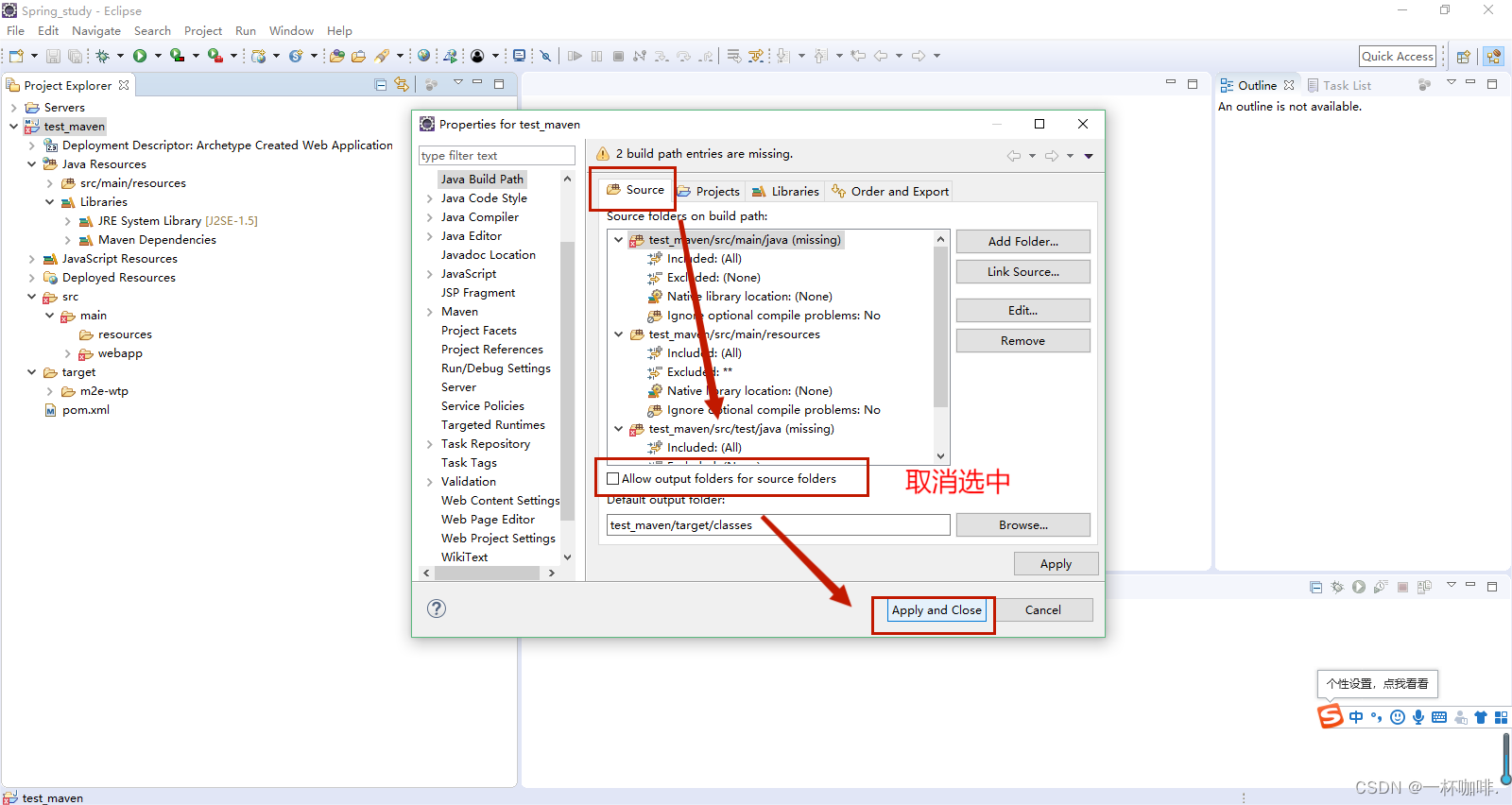Image resolution: width=1512 pixels, height=805 pixels.
Task: Expand the Servers project node
Action: point(13,108)
